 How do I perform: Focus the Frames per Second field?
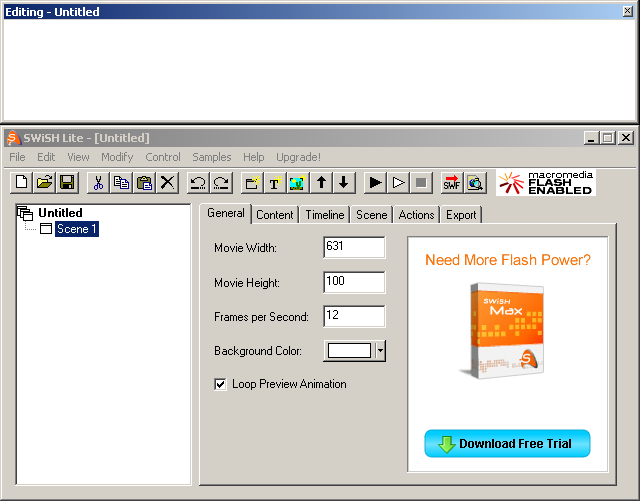354,316
